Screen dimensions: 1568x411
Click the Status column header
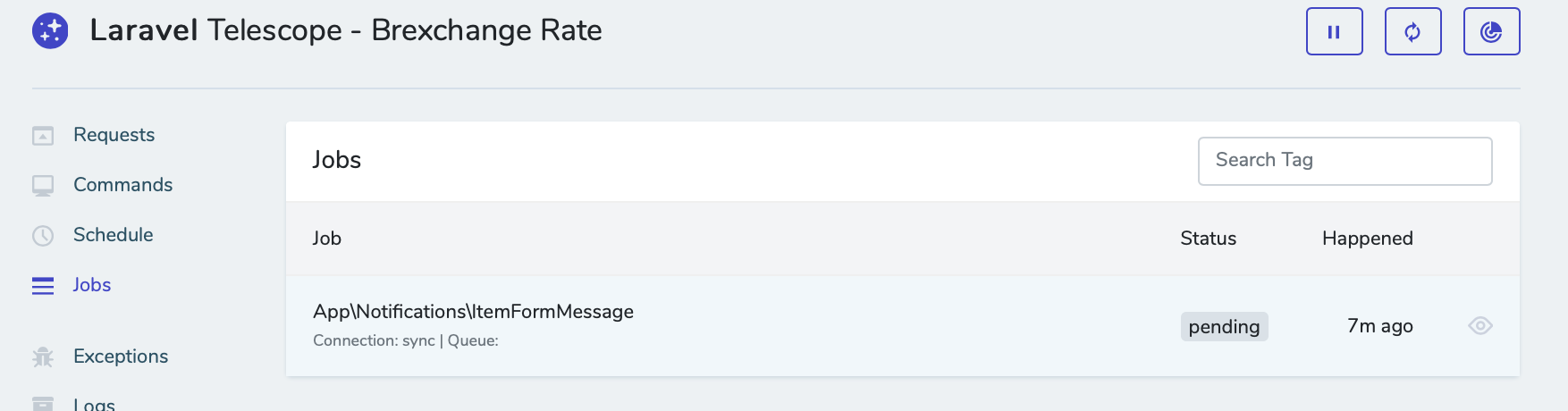[1208, 239]
